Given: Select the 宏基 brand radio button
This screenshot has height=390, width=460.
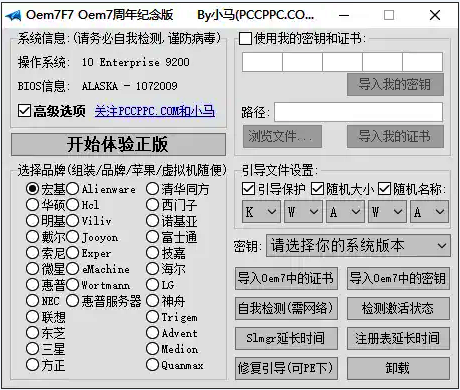Looking at the screenshot, I should pyautogui.click(x=32, y=189).
